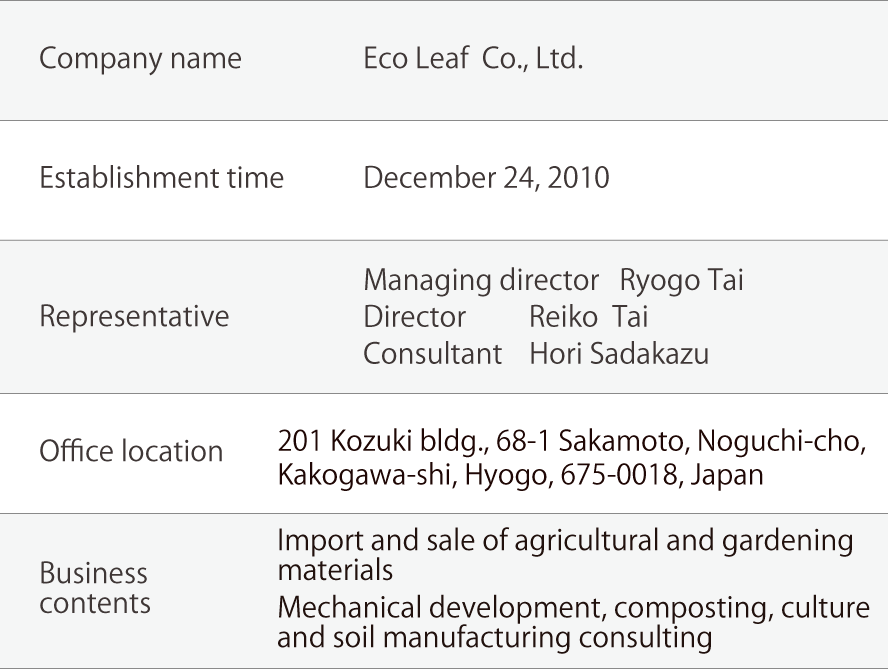Click the "Establishment time" row label
This screenshot has height=669, width=888.
pyautogui.click(x=161, y=179)
